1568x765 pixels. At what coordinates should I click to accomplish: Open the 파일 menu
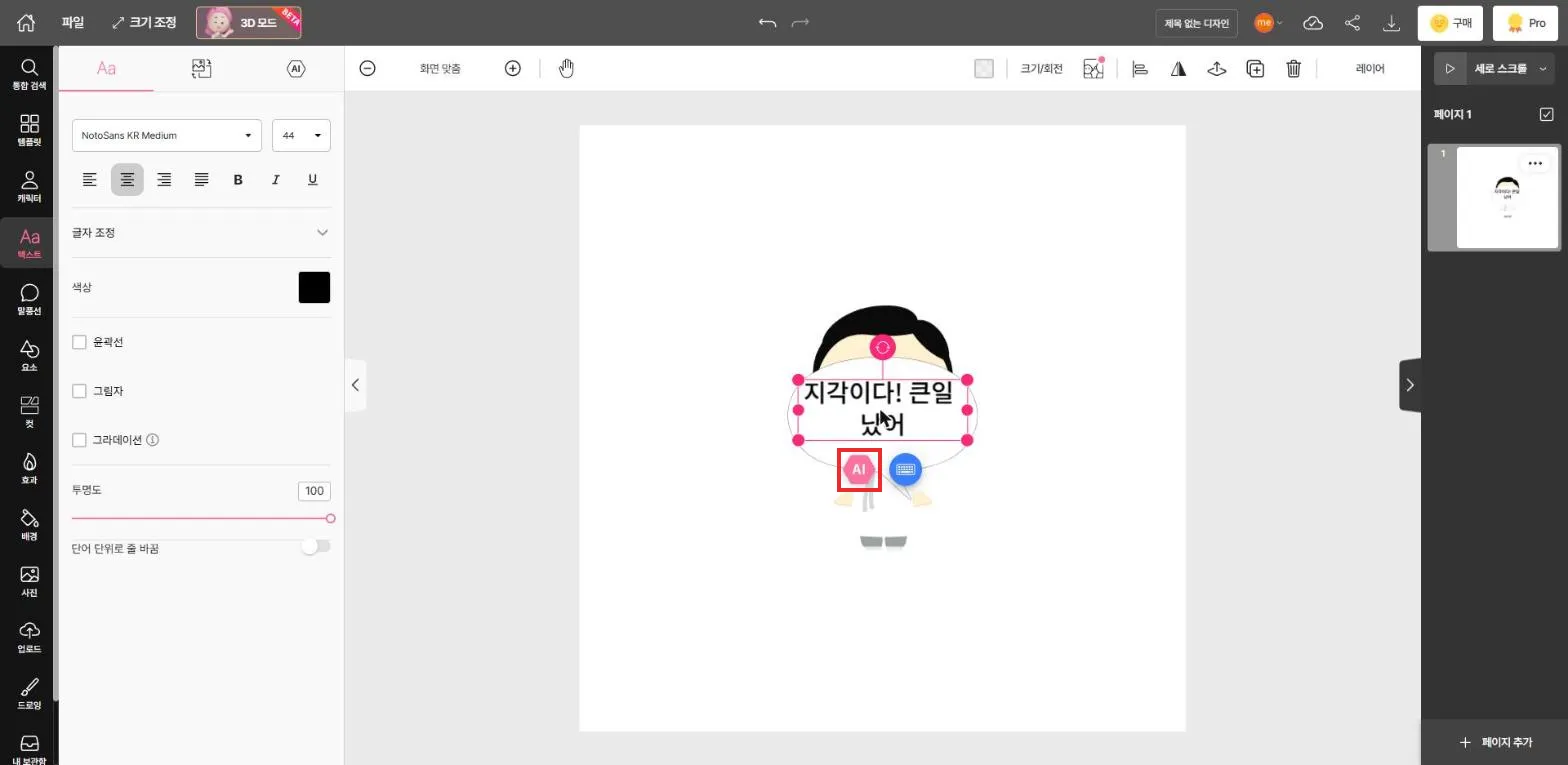(x=73, y=22)
